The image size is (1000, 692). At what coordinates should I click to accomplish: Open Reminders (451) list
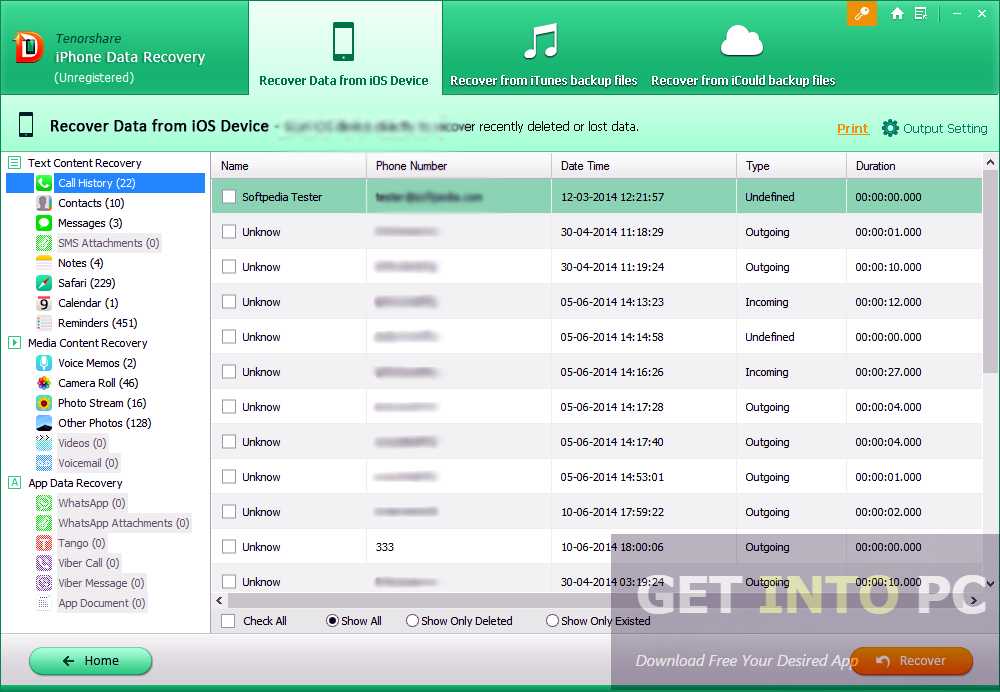pyautogui.click(x=98, y=323)
